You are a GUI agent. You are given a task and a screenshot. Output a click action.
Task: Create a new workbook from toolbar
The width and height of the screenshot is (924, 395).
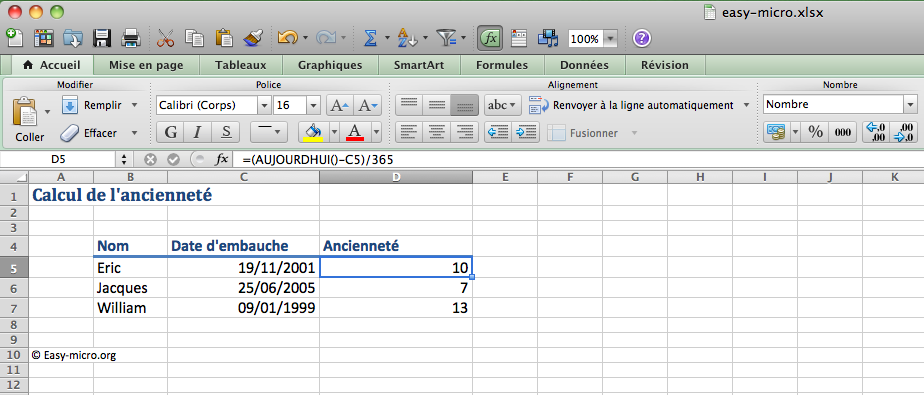(x=14, y=38)
